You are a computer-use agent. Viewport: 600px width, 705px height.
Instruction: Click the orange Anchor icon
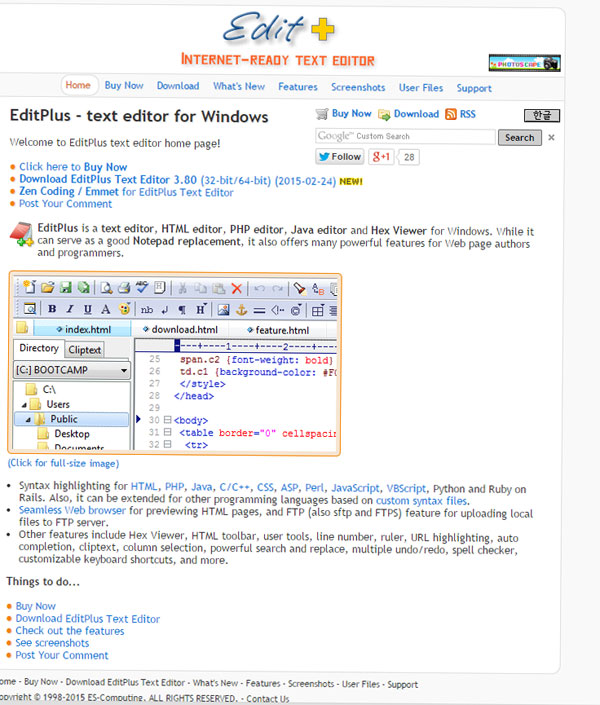click(x=242, y=310)
